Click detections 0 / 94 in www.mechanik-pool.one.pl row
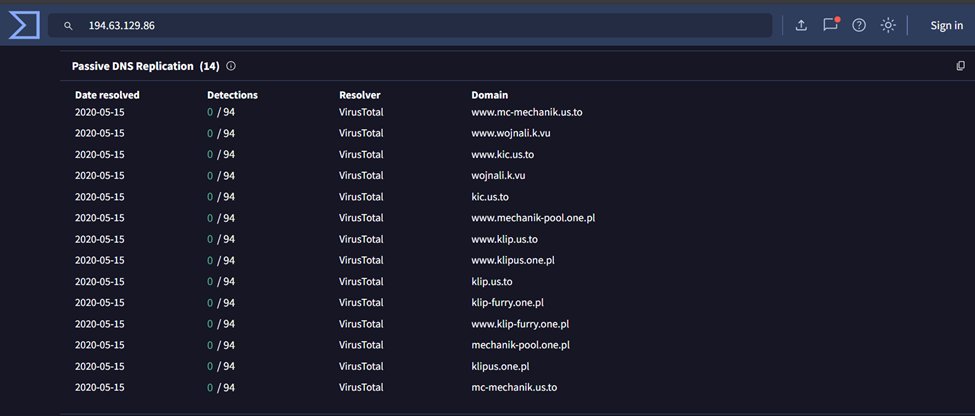The width and height of the screenshot is (975, 416). (221, 218)
